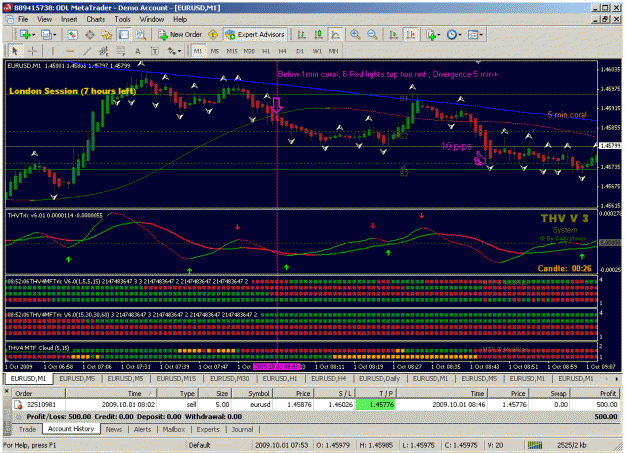The image size is (625, 453).
Task: Select the Text Label tool
Action: coord(155,51)
